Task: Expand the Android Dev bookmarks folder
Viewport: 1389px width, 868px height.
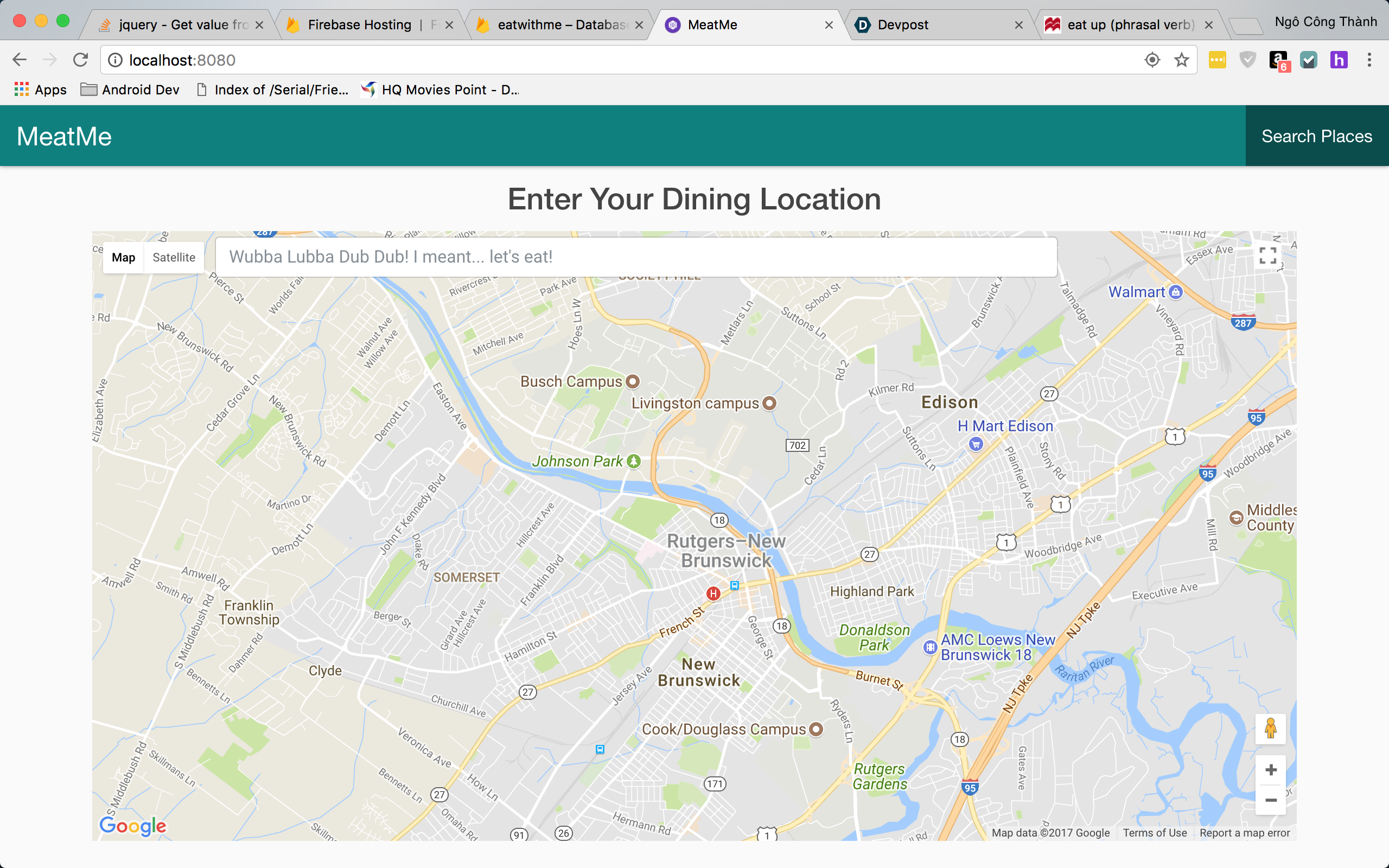Action: (130, 90)
